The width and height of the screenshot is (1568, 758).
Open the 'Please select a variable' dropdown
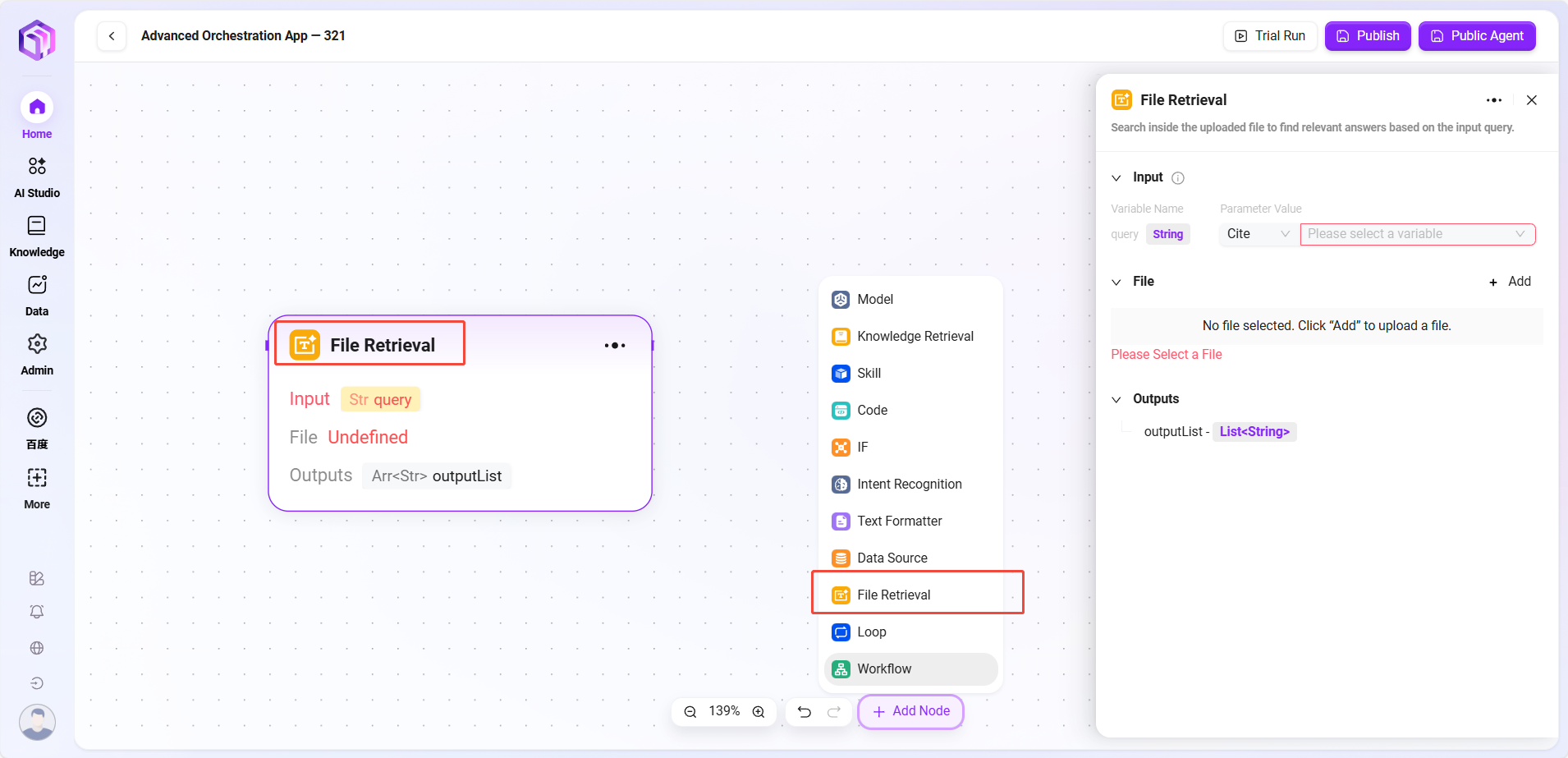pyautogui.click(x=1417, y=234)
